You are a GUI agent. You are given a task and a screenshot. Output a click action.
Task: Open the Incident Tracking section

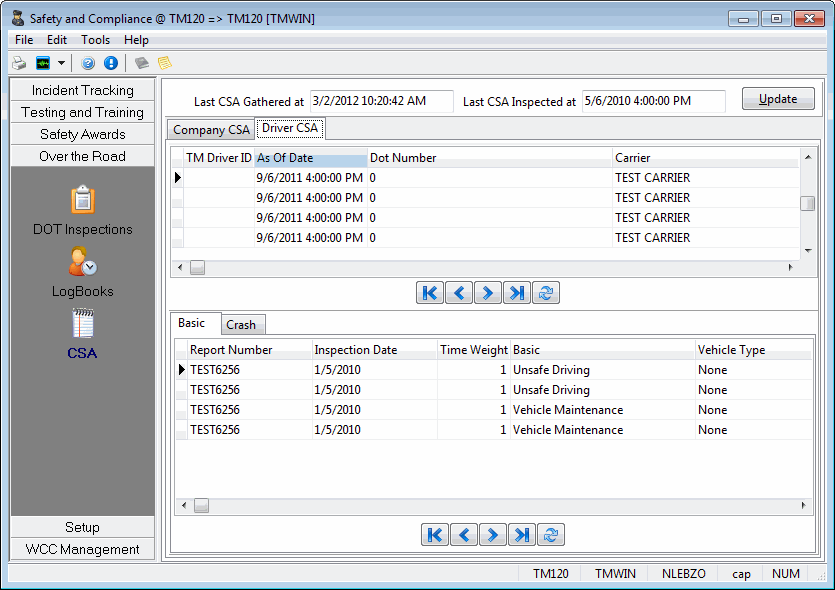83,90
